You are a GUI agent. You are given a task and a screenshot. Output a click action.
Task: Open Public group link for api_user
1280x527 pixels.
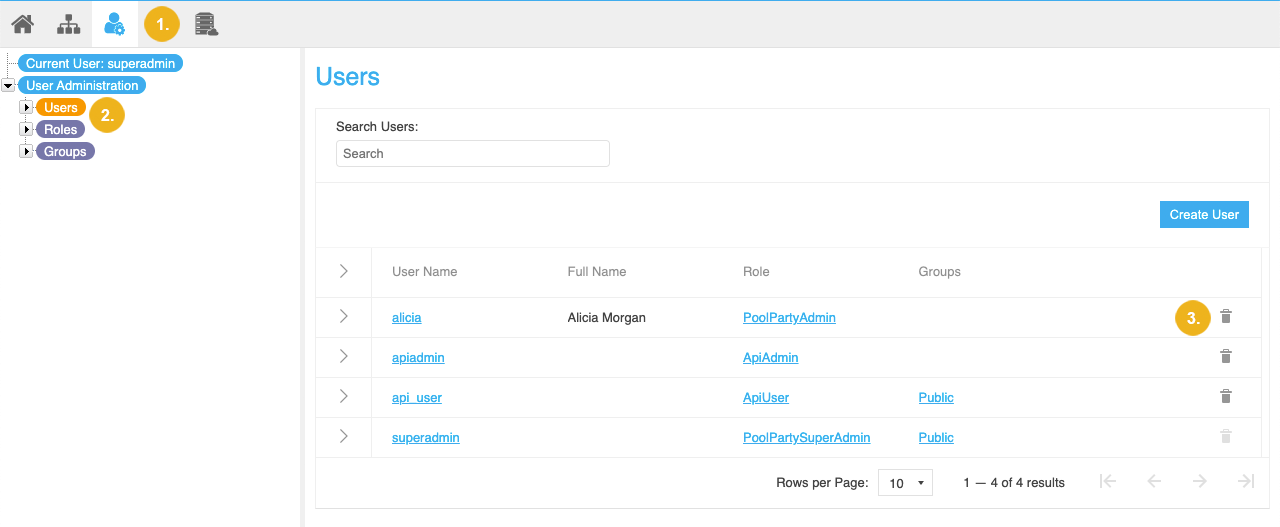(936, 398)
